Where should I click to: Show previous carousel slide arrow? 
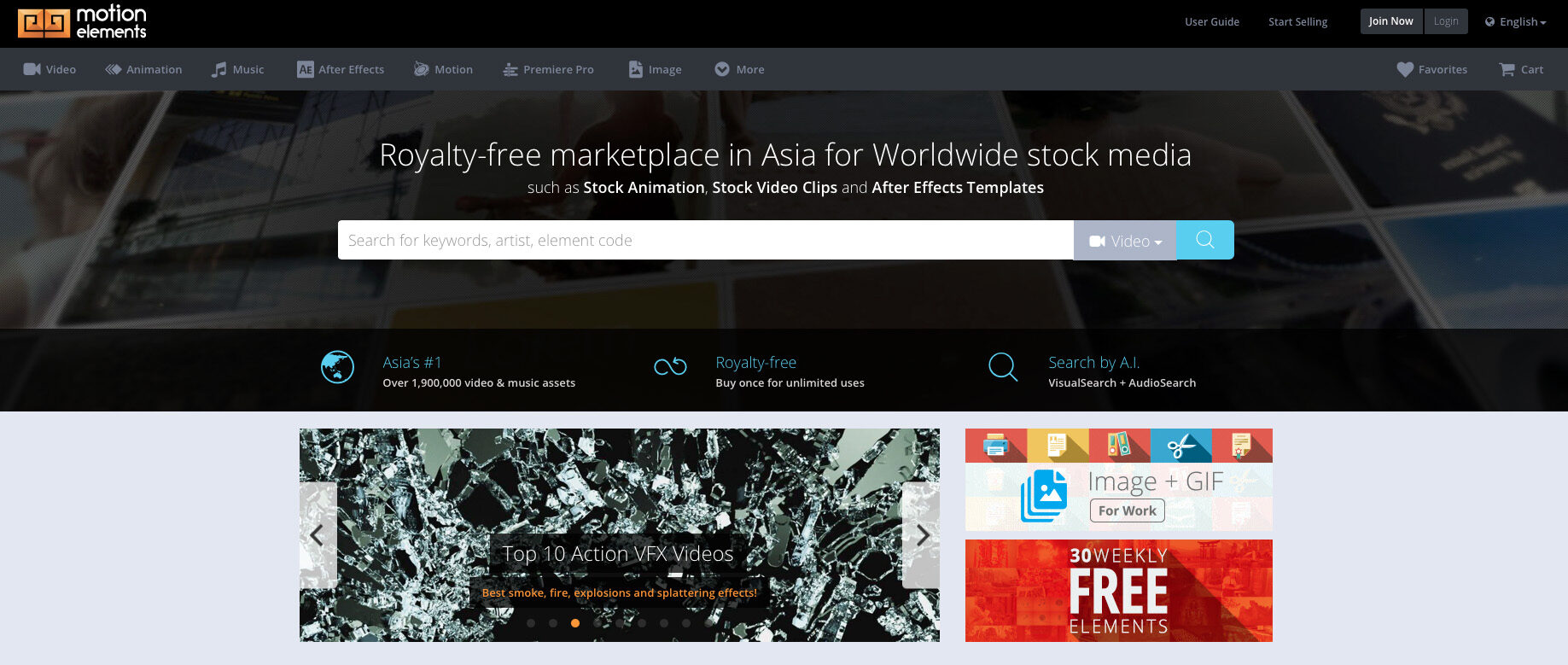(318, 535)
